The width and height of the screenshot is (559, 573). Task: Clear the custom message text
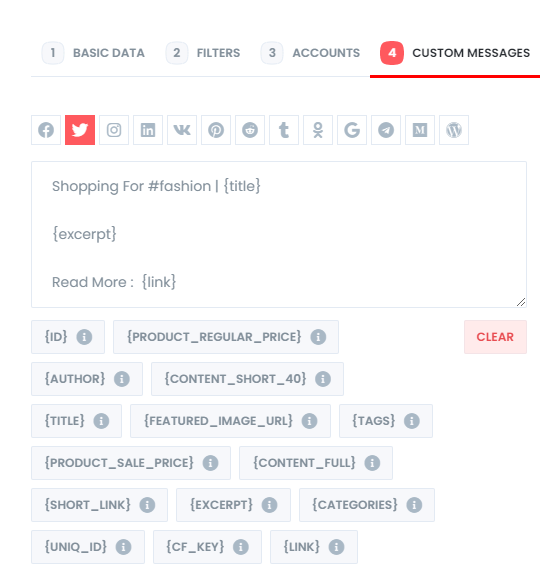pyautogui.click(x=495, y=337)
